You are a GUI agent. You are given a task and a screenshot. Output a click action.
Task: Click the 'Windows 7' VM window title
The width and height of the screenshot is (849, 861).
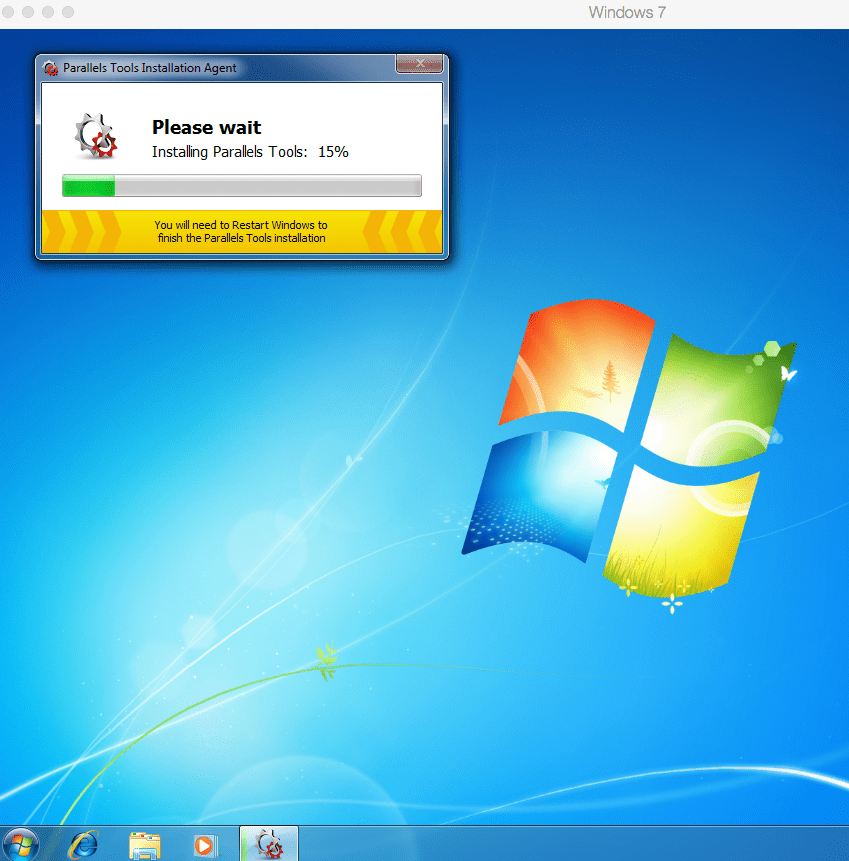point(627,13)
